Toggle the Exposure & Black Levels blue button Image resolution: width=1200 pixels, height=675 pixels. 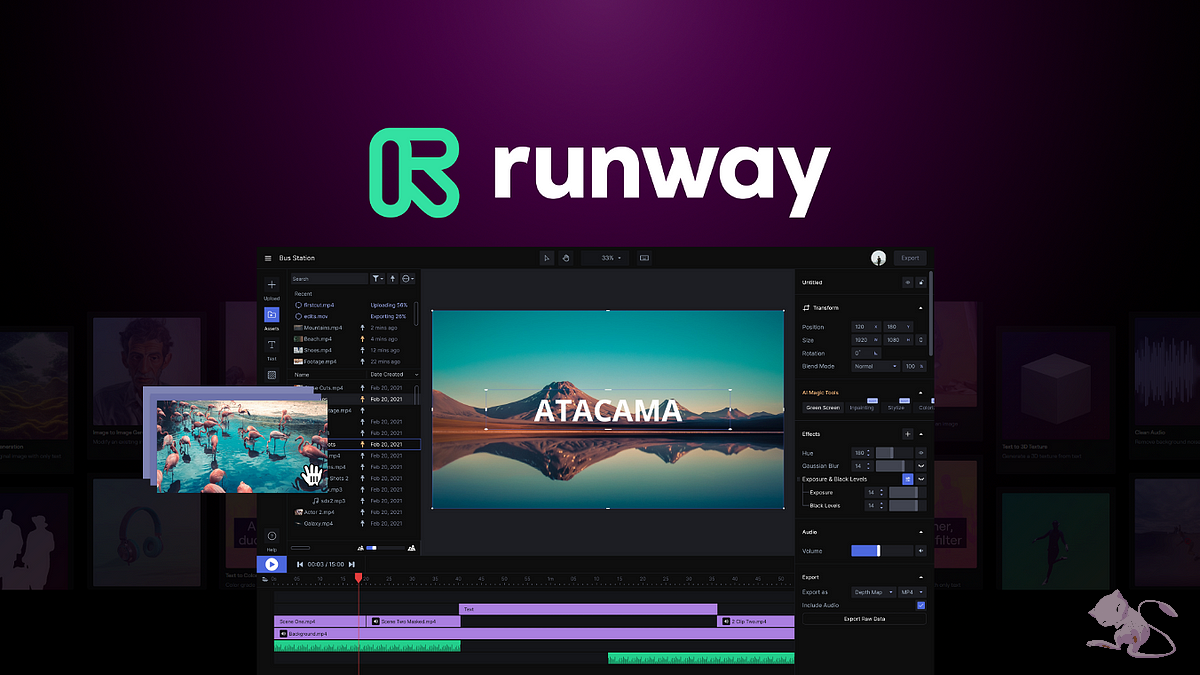[908, 479]
